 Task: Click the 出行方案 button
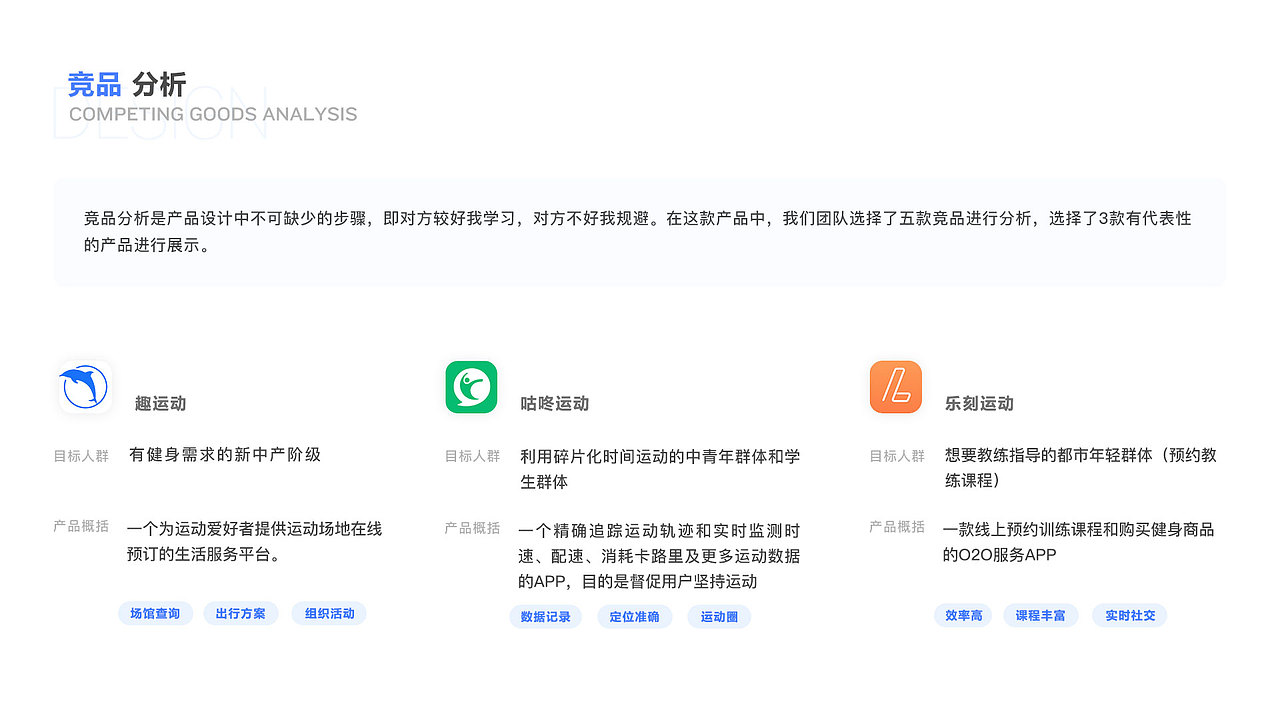coord(241,613)
